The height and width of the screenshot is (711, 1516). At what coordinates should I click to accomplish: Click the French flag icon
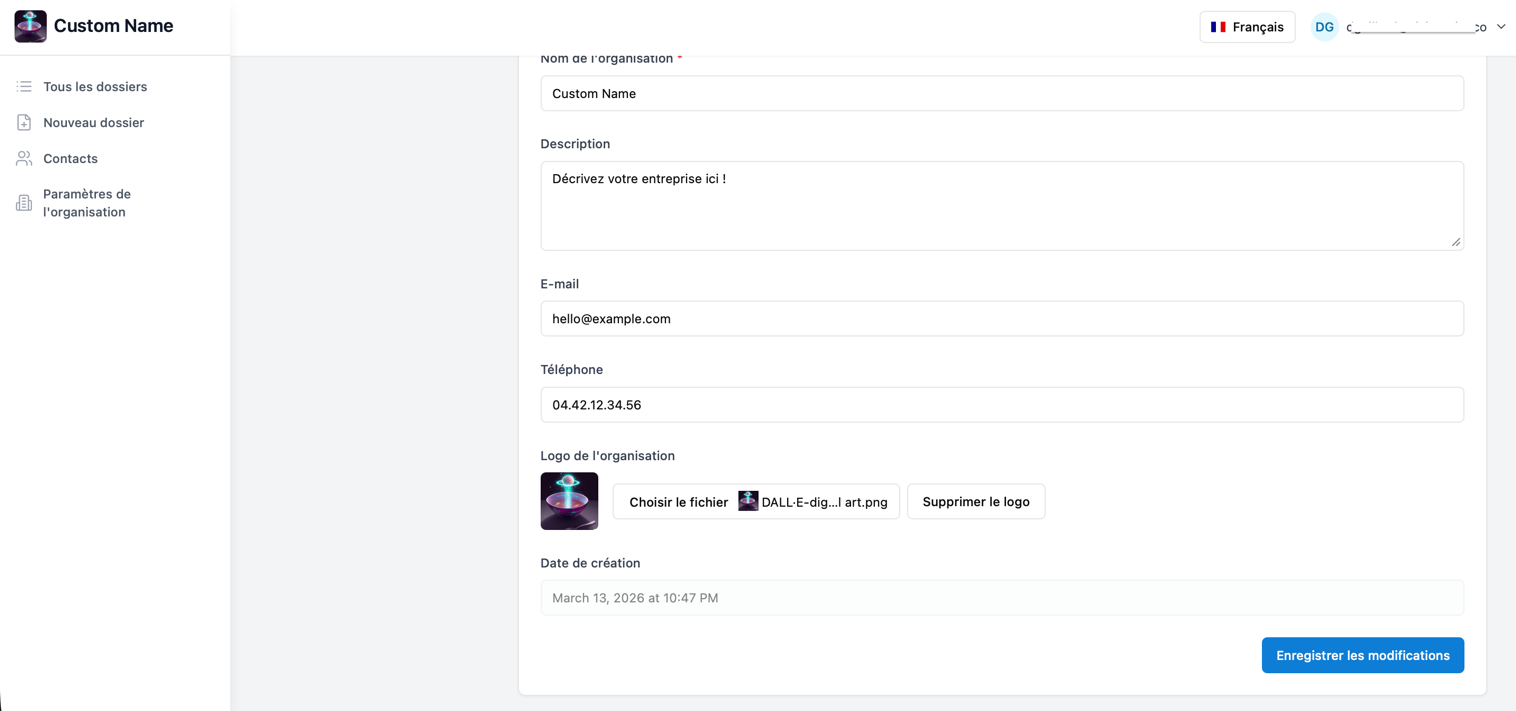coord(1218,27)
